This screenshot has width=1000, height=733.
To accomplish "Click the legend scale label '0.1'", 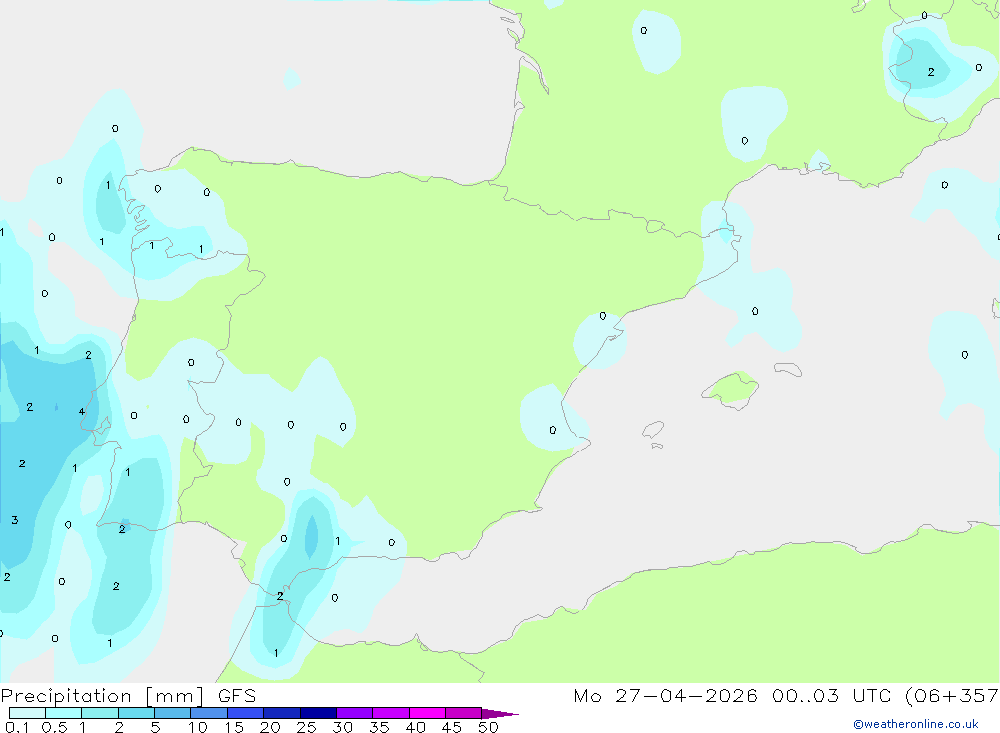I will 17,727.
